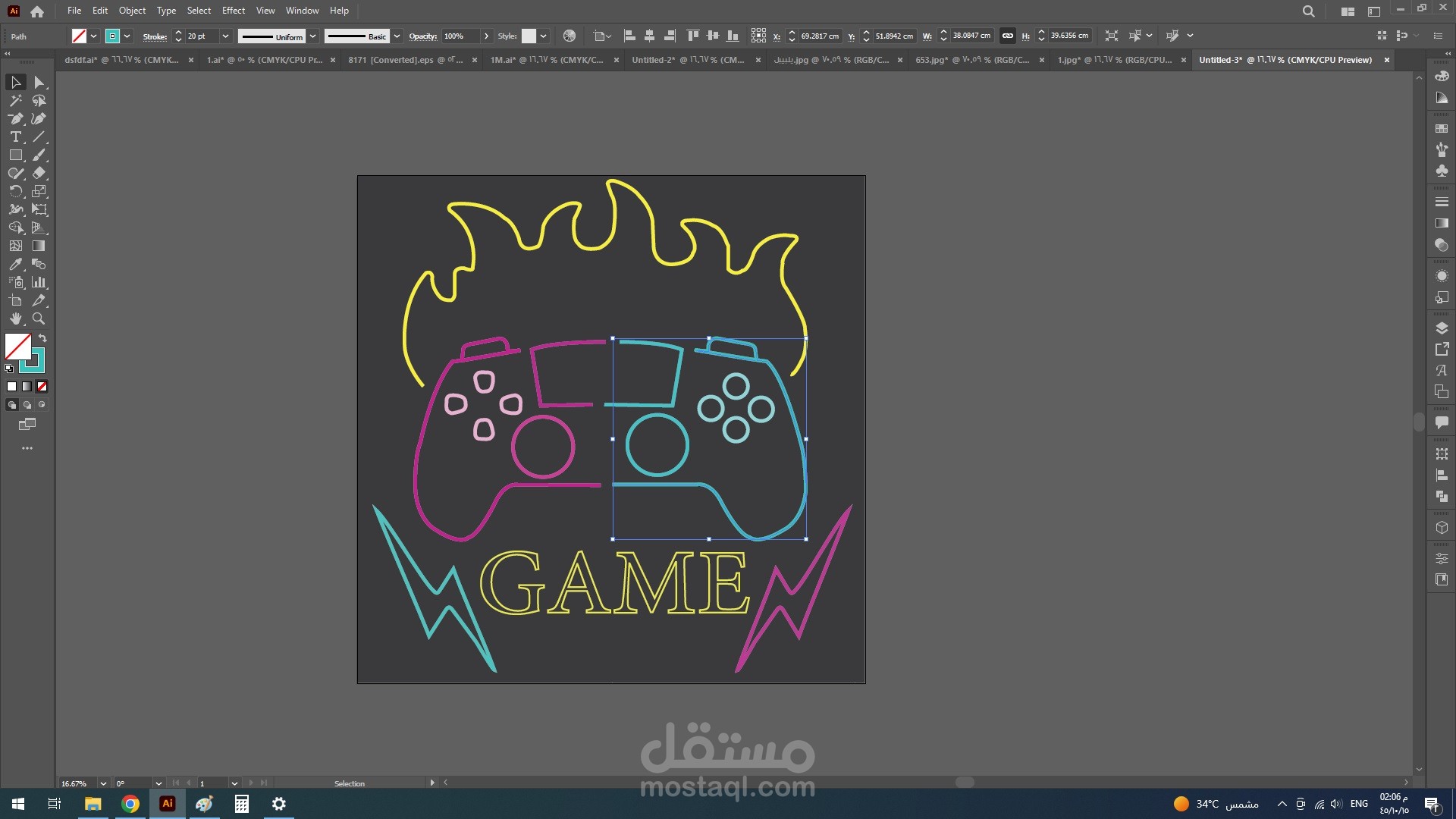Open the Uniform width profile dropdown

[312, 36]
